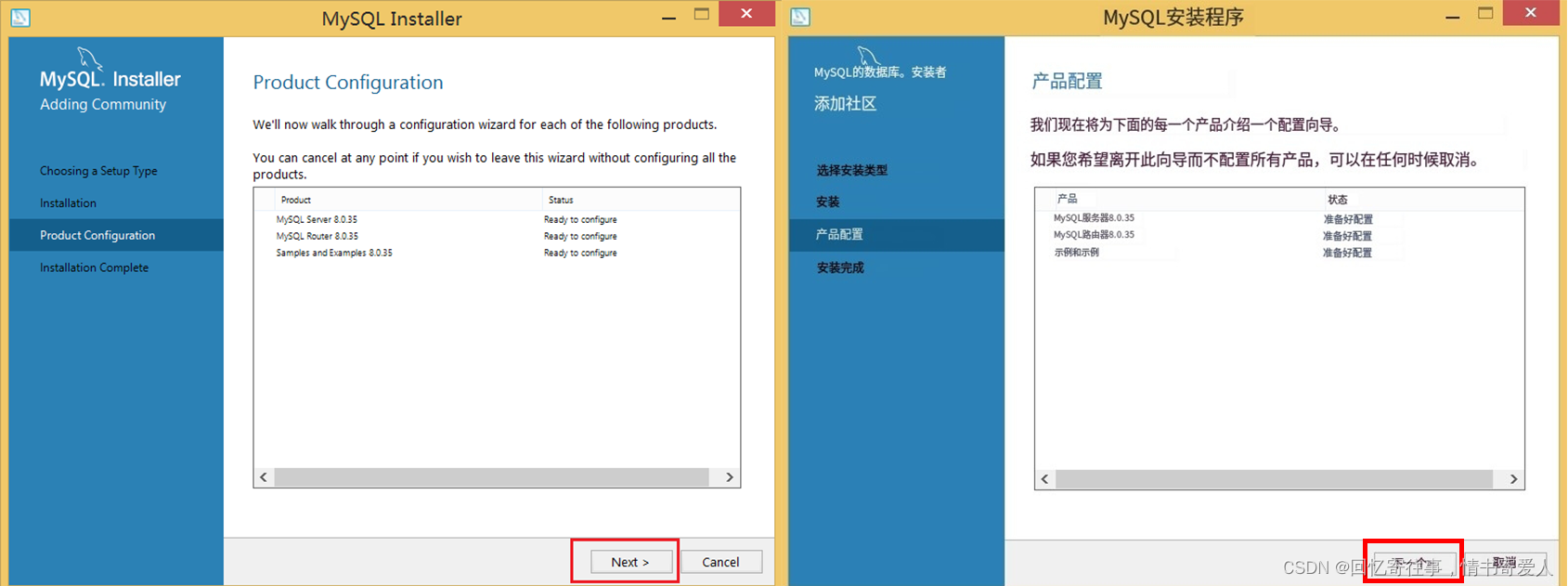The width and height of the screenshot is (1568, 586).
Task: Select MySQL Router 8.0.35 row
Action: click(x=497, y=237)
